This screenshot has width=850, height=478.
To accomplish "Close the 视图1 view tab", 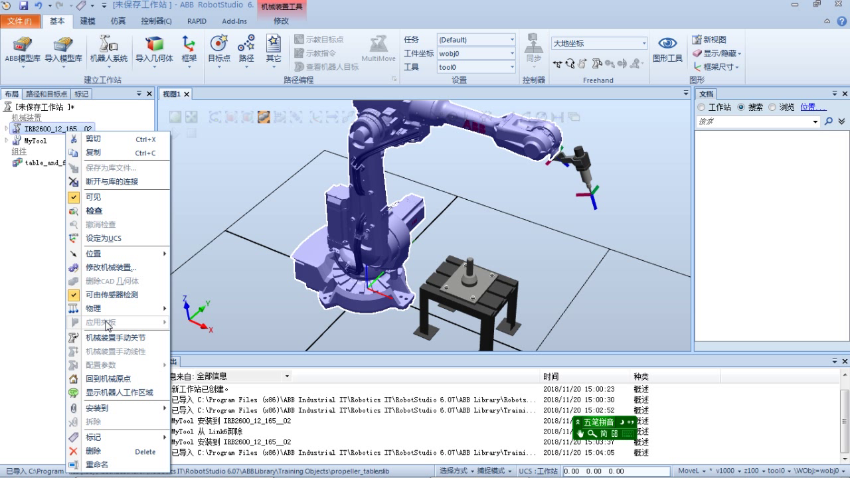I will click(x=186, y=94).
